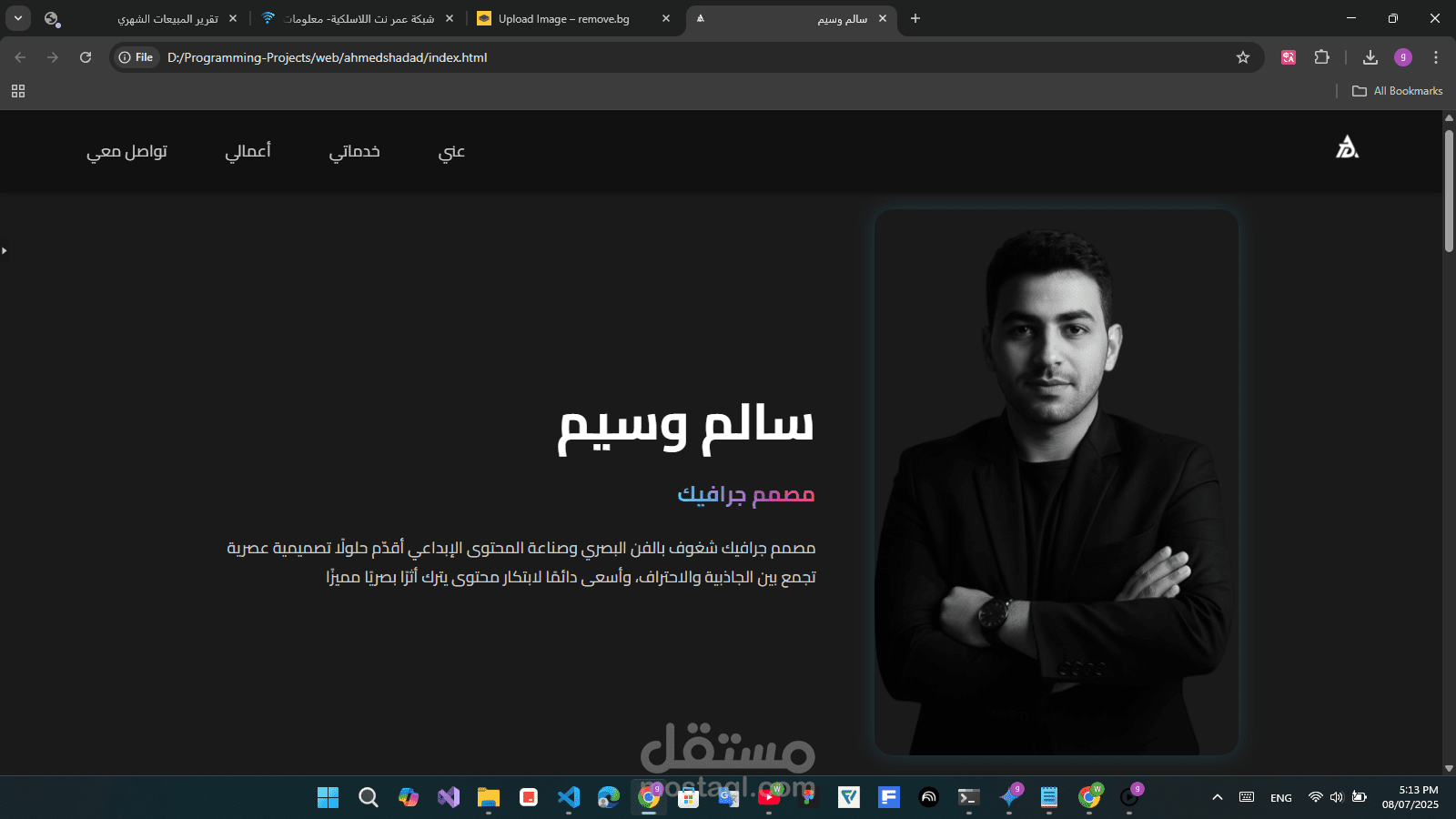Bookmark this page with the star icon
The width and height of the screenshot is (1456, 819).
coord(1243,57)
